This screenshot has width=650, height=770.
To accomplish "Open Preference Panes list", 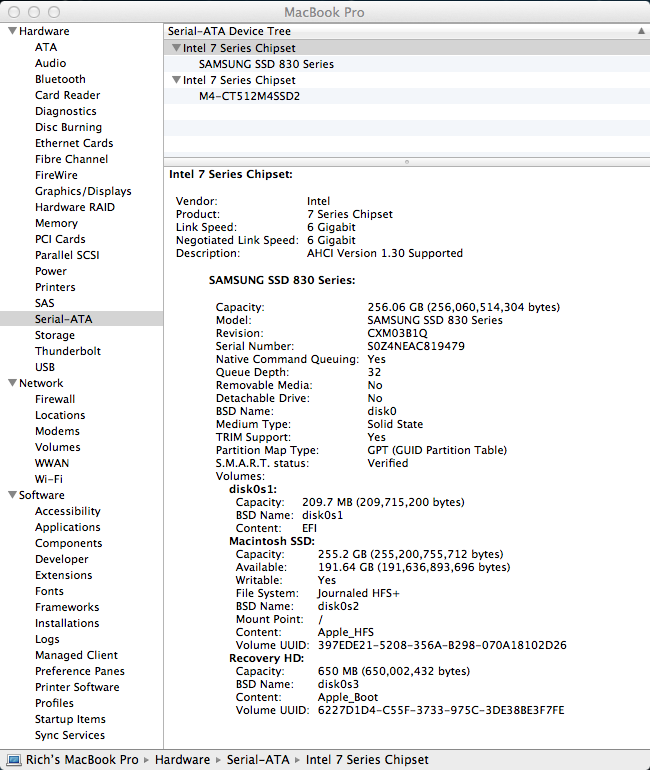I will (x=80, y=671).
